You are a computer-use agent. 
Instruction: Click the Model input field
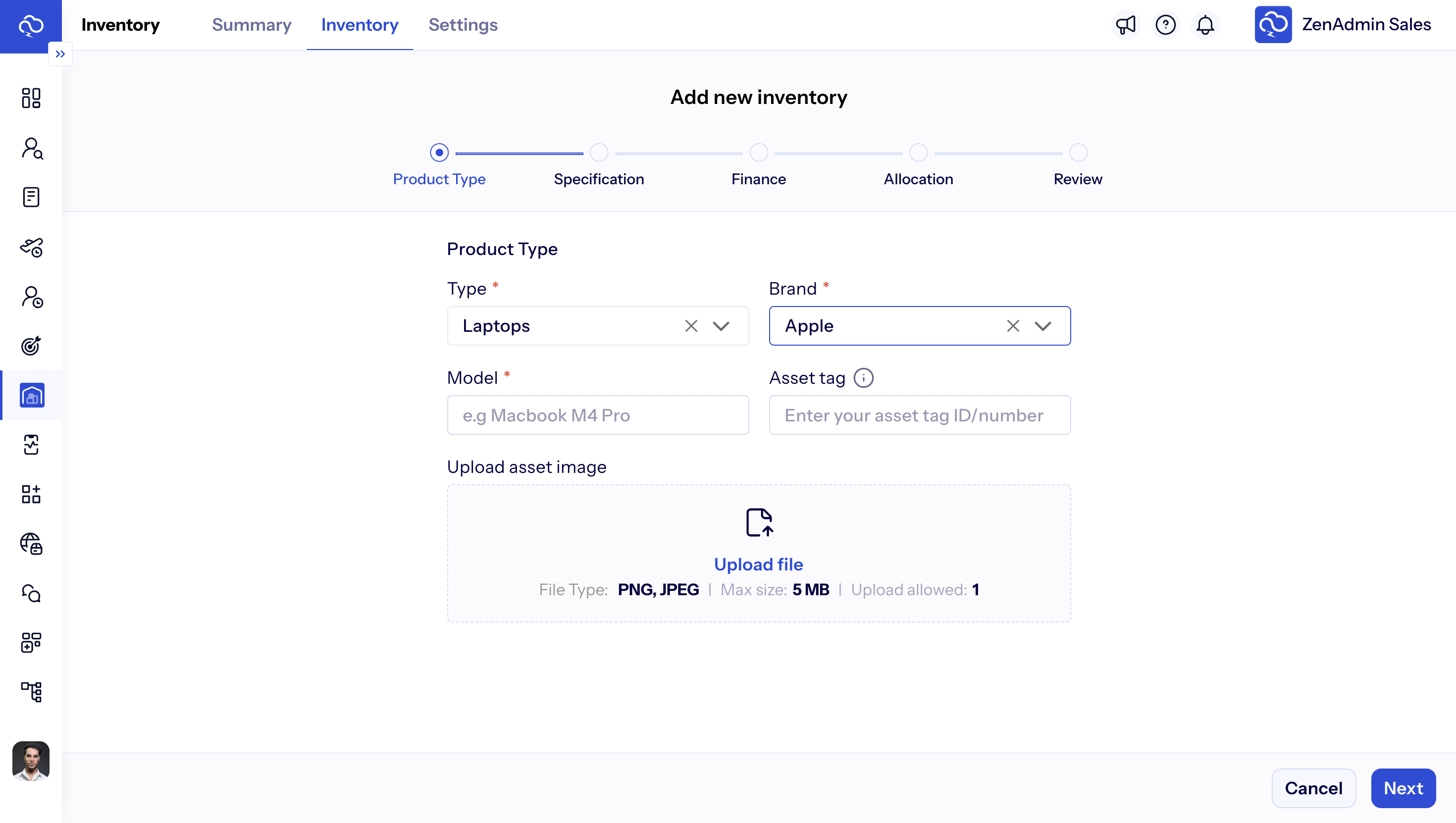(x=597, y=415)
